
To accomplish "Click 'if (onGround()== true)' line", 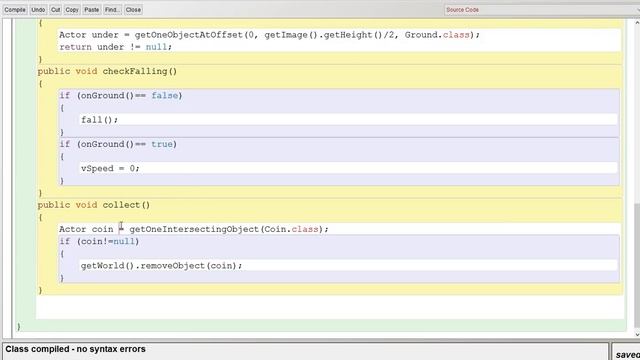I will pos(118,144).
